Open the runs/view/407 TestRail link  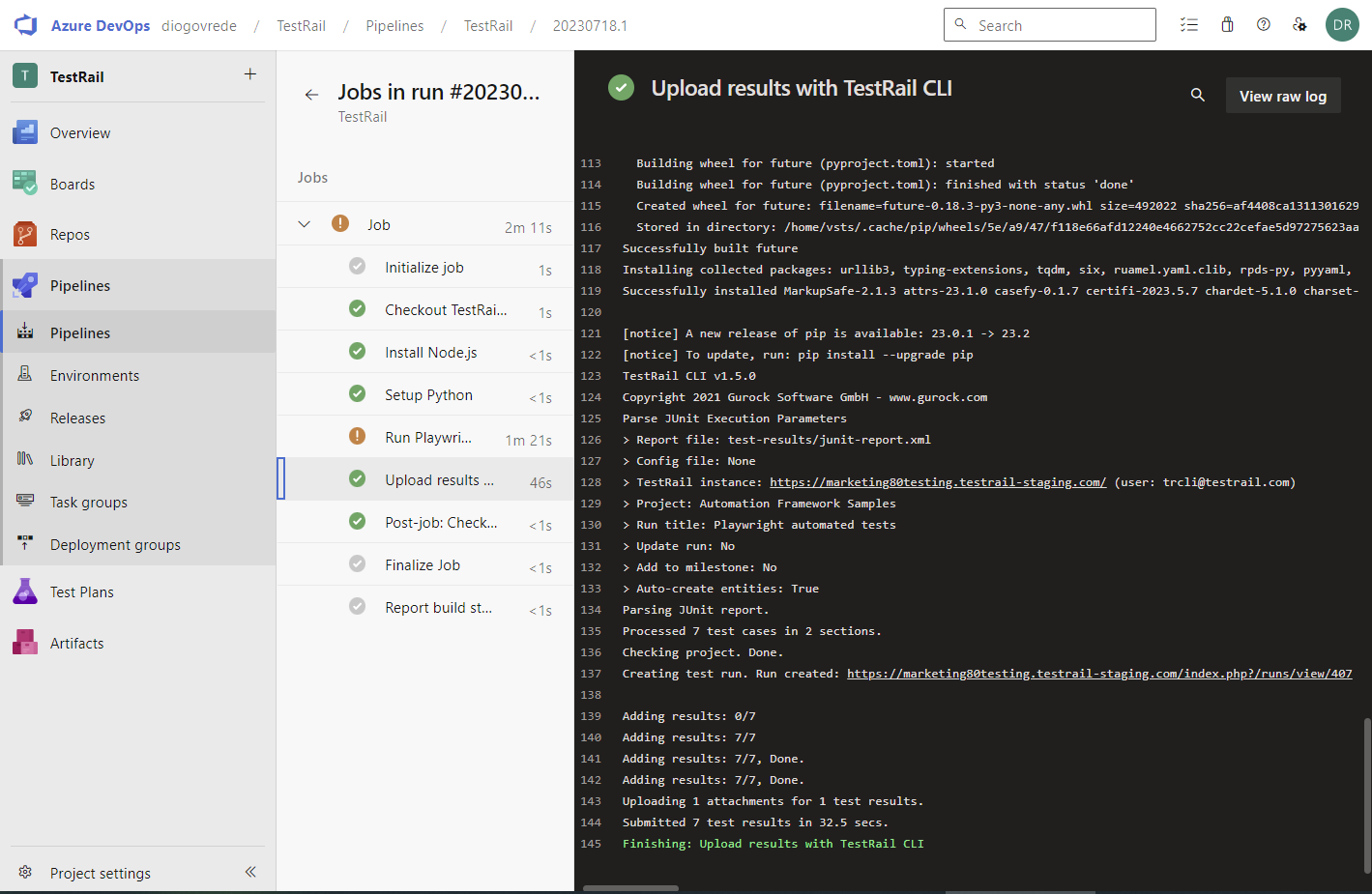[1099, 674]
